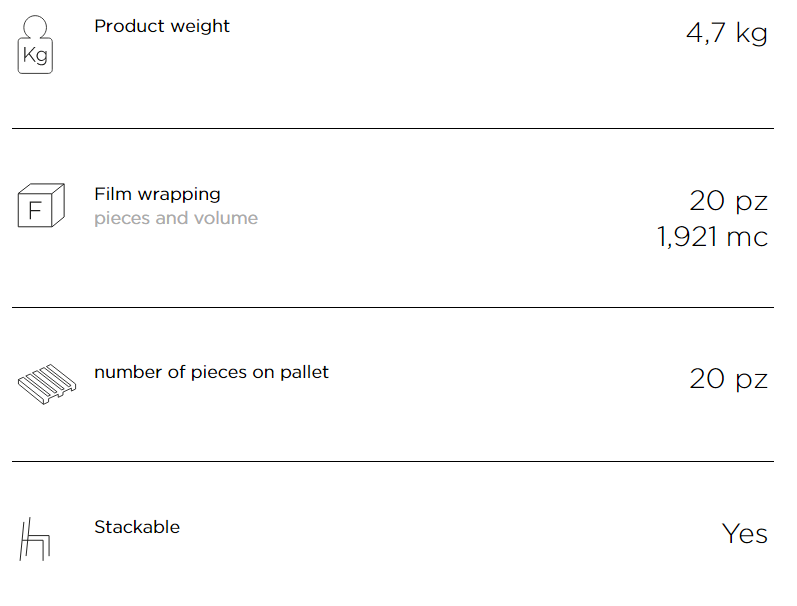797x606 pixels.
Task: Select the number of pieces on pallet label
Action: (x=211, y=373)
